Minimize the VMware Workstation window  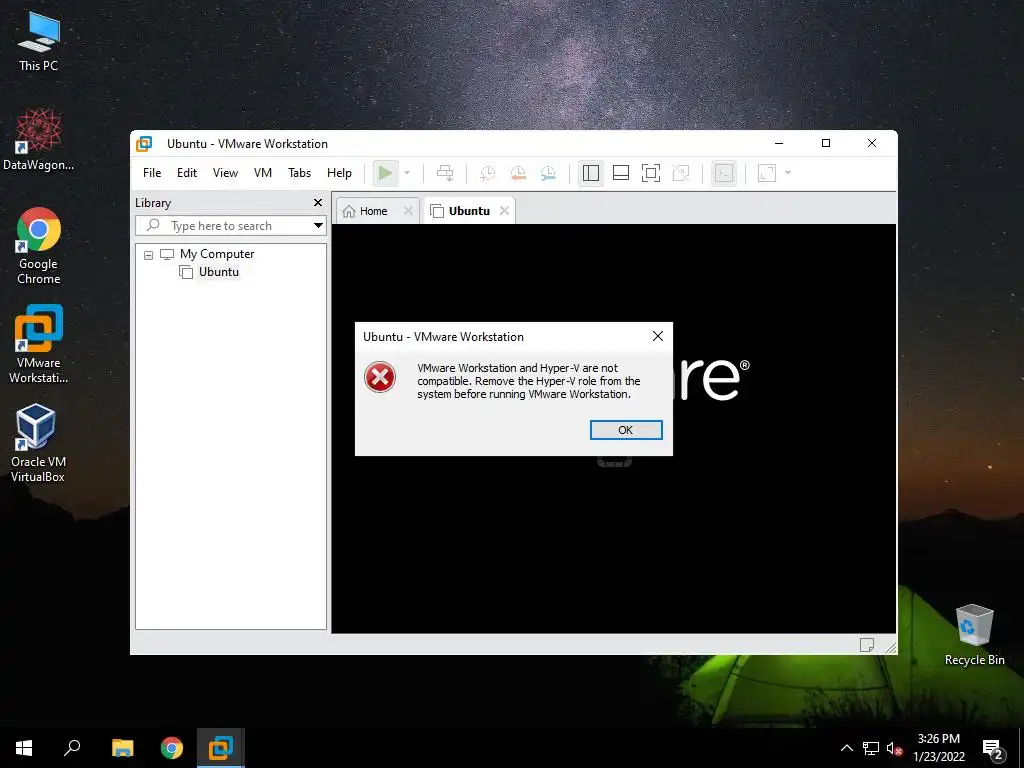coord(778,143)
